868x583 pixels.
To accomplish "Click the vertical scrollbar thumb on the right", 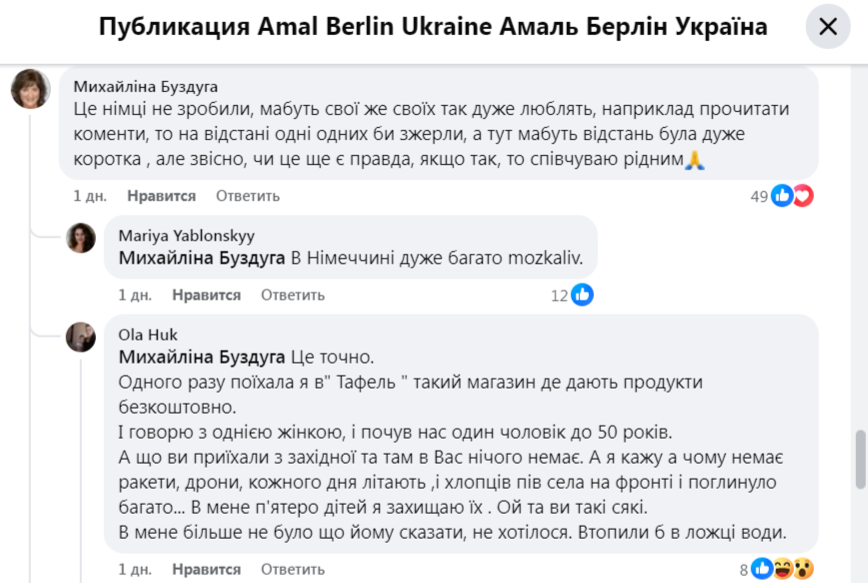I will [x=860, y=458].
